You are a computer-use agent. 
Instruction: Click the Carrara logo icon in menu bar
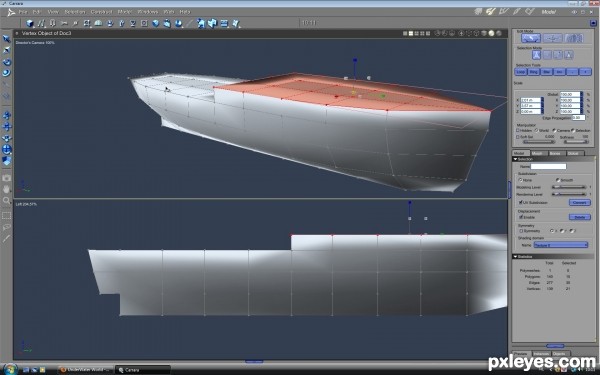(11, 12)
